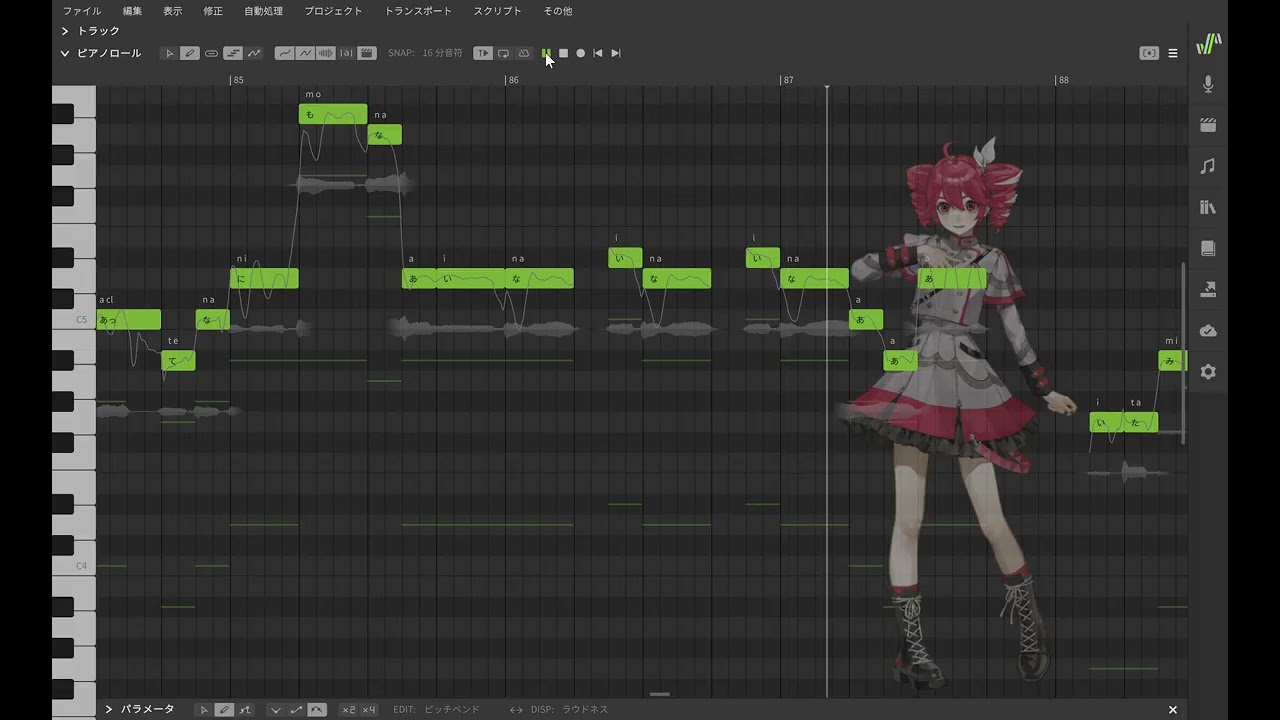Open the library books panel in sidebar

1208,207
